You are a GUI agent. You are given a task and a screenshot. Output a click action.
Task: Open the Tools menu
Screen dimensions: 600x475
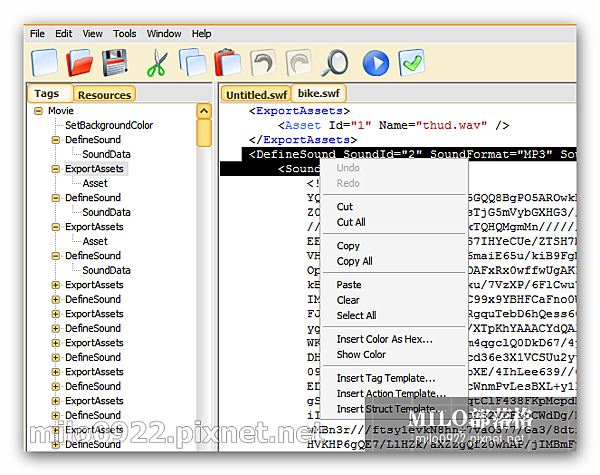coord(125,34)
